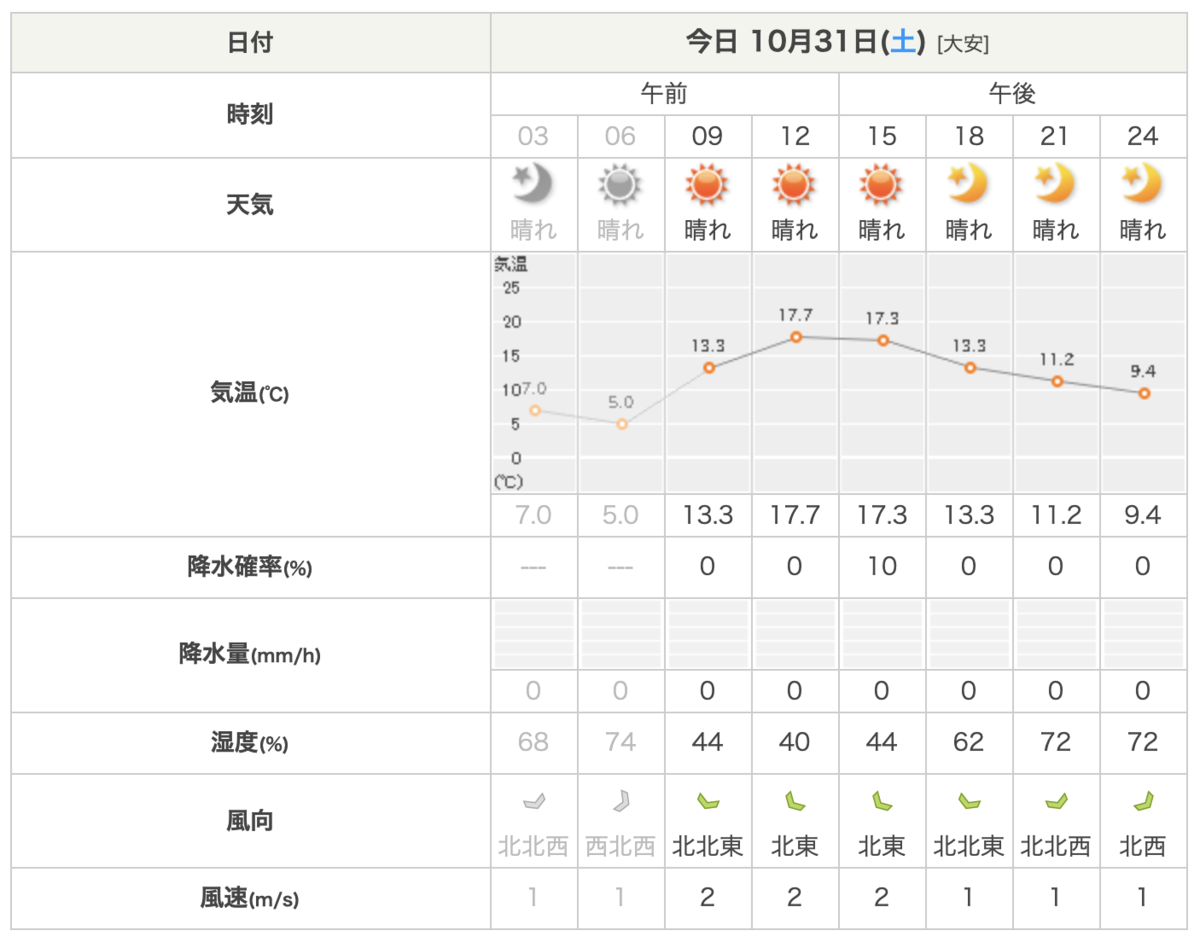The height and width of the screenshot is (942, 1200).
Task: Click the green wind arrow for 21 北北西
Action: click(x=1055, y=800)
